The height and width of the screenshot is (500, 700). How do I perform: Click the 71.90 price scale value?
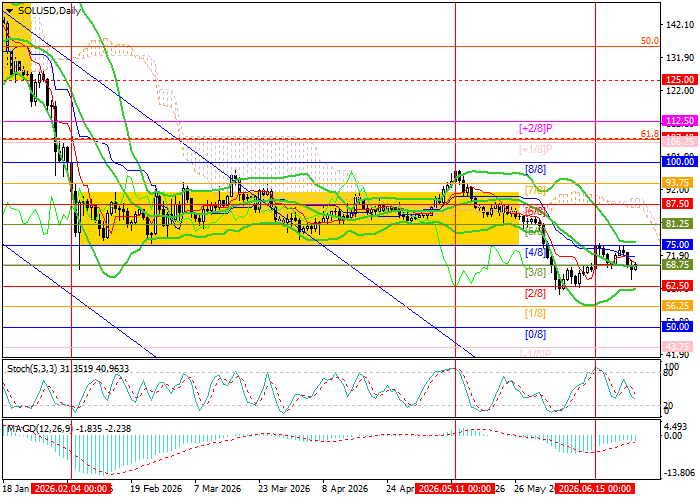point(679,256)
